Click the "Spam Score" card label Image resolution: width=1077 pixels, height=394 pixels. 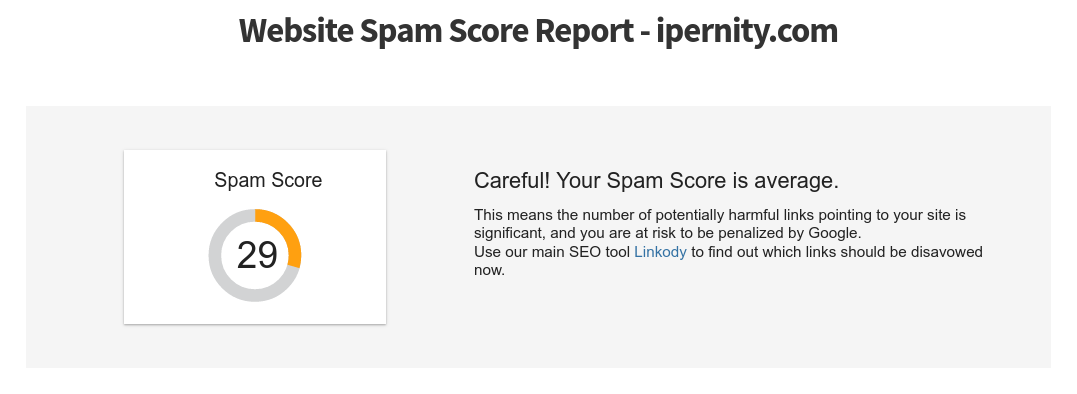[268, 181]
